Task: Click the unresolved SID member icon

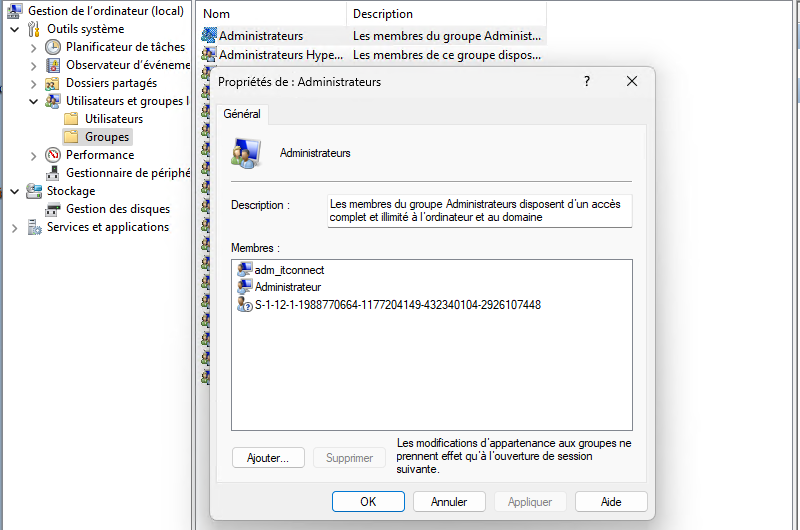Action: tap(245, 305)
